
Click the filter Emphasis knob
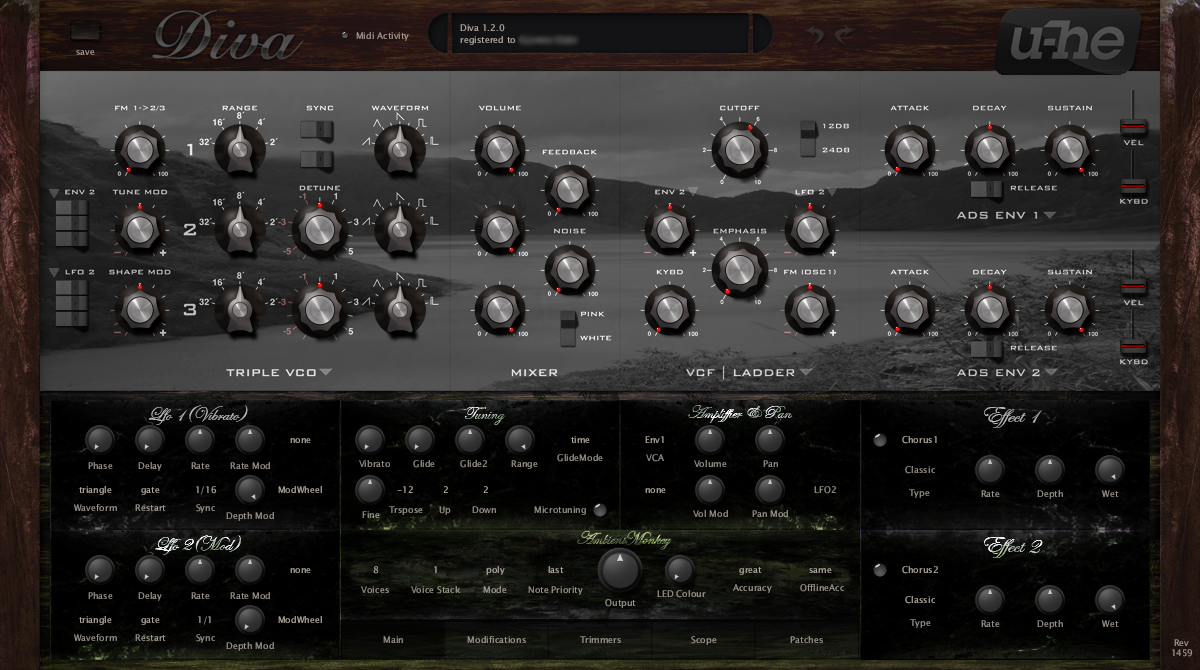click(738, 270)
